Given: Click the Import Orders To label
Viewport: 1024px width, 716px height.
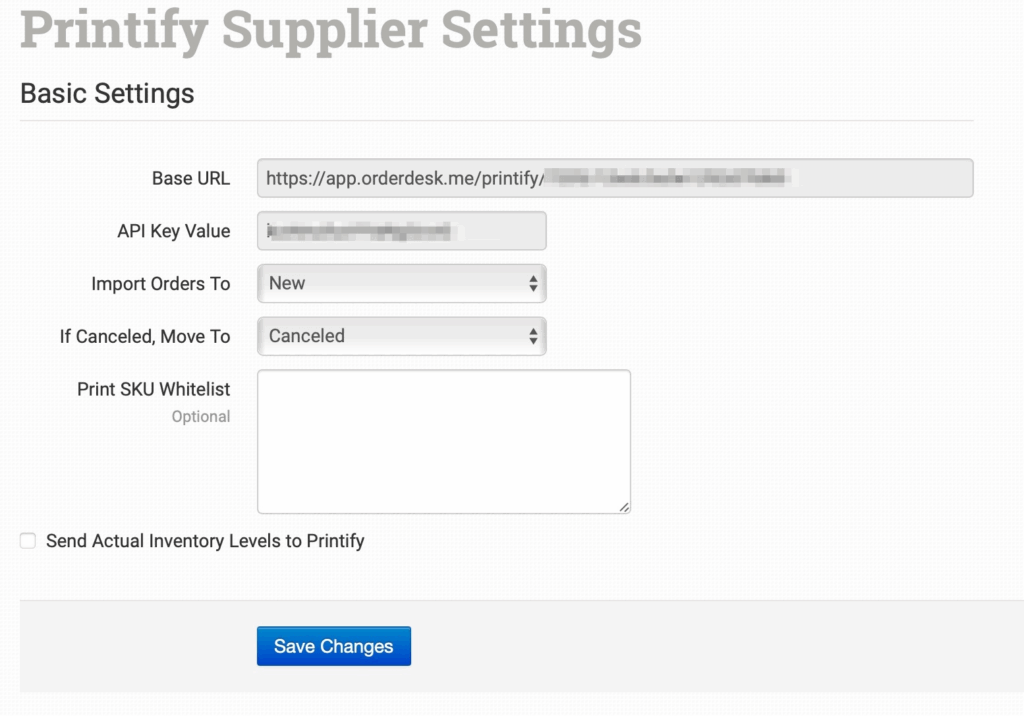Looking at the screenshot, I should tap(160, 284).
